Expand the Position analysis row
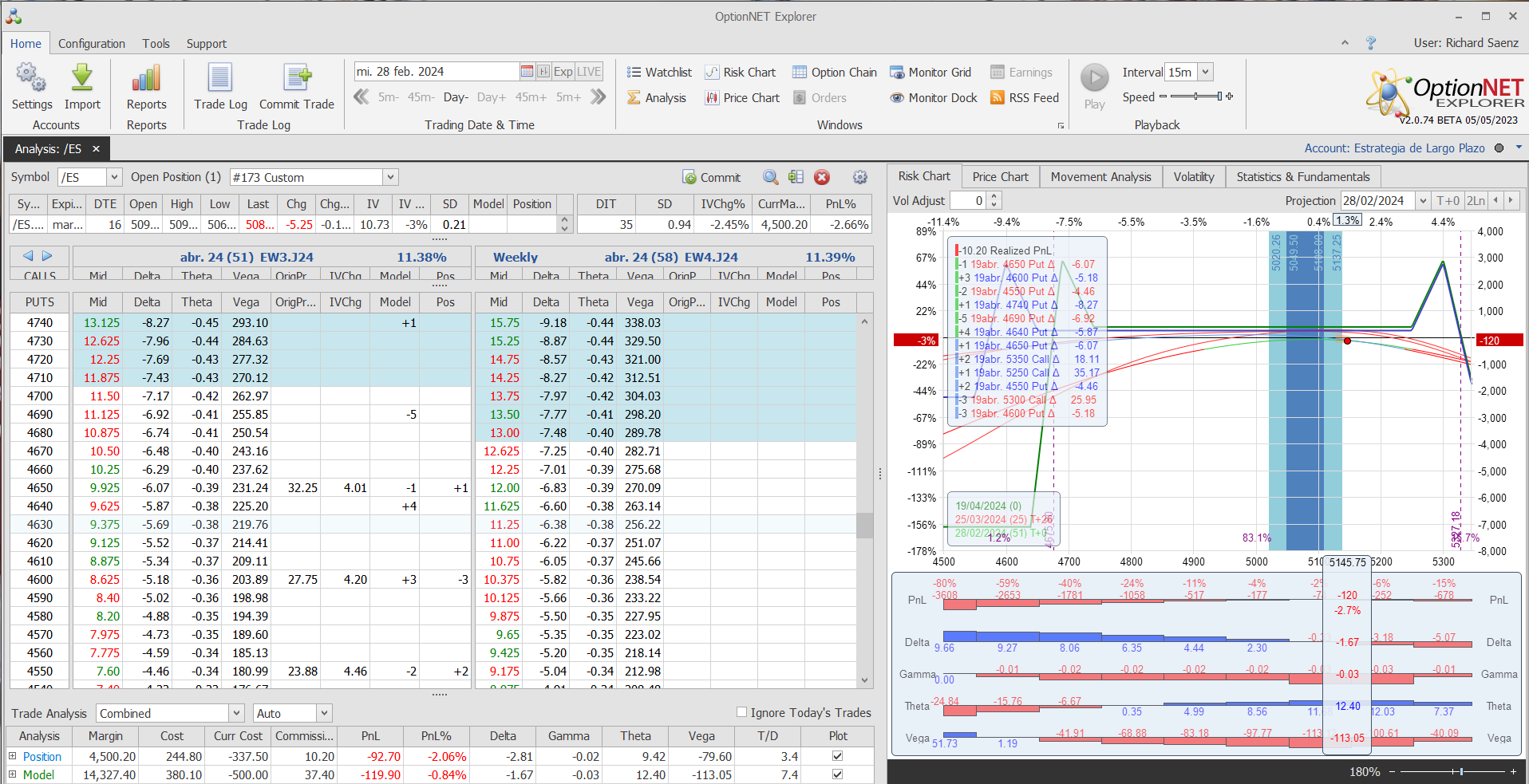The height and width of the screenshot is (784, 1529). (12, 755)
